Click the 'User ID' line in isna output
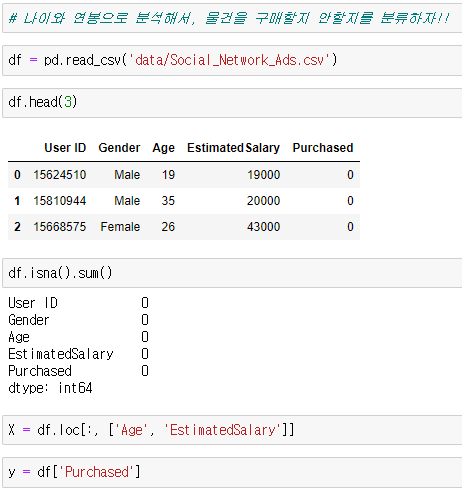This screenshot has height=494, width=462. tap(78, 303)
